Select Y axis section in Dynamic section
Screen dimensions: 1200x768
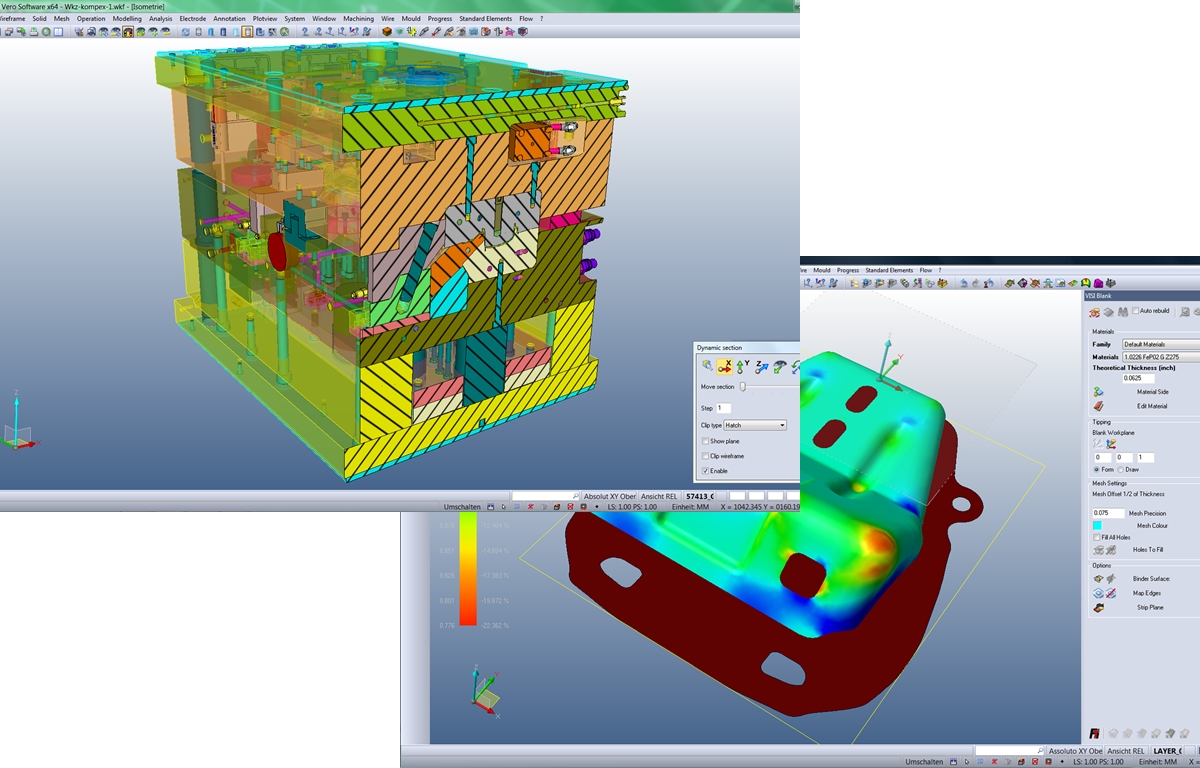click(x=743, y=367)
